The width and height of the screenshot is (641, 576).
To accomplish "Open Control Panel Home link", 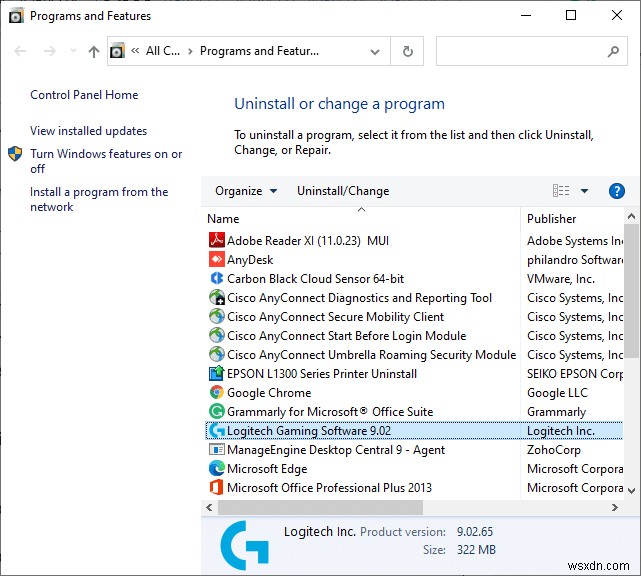I will [x=84, y=95].
